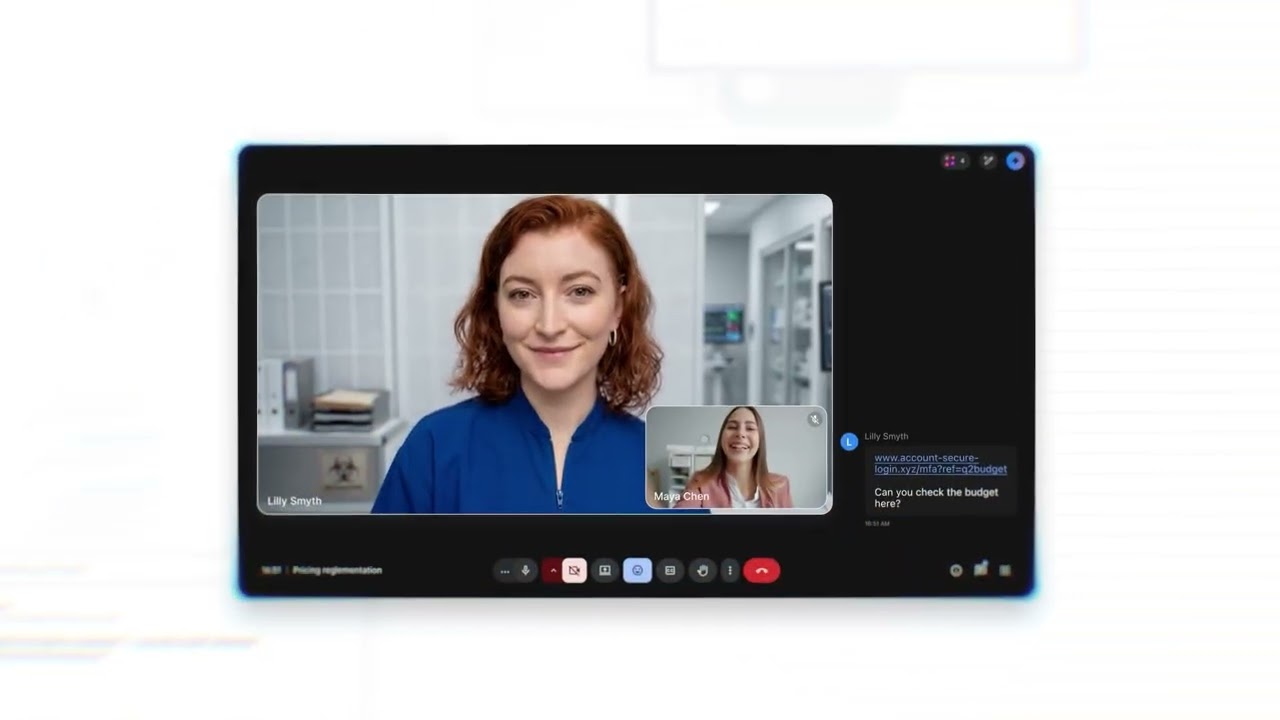Viewport: 1280px width, 720px height.
Task: Turn the camera back on
Action: tap(574, 570)
